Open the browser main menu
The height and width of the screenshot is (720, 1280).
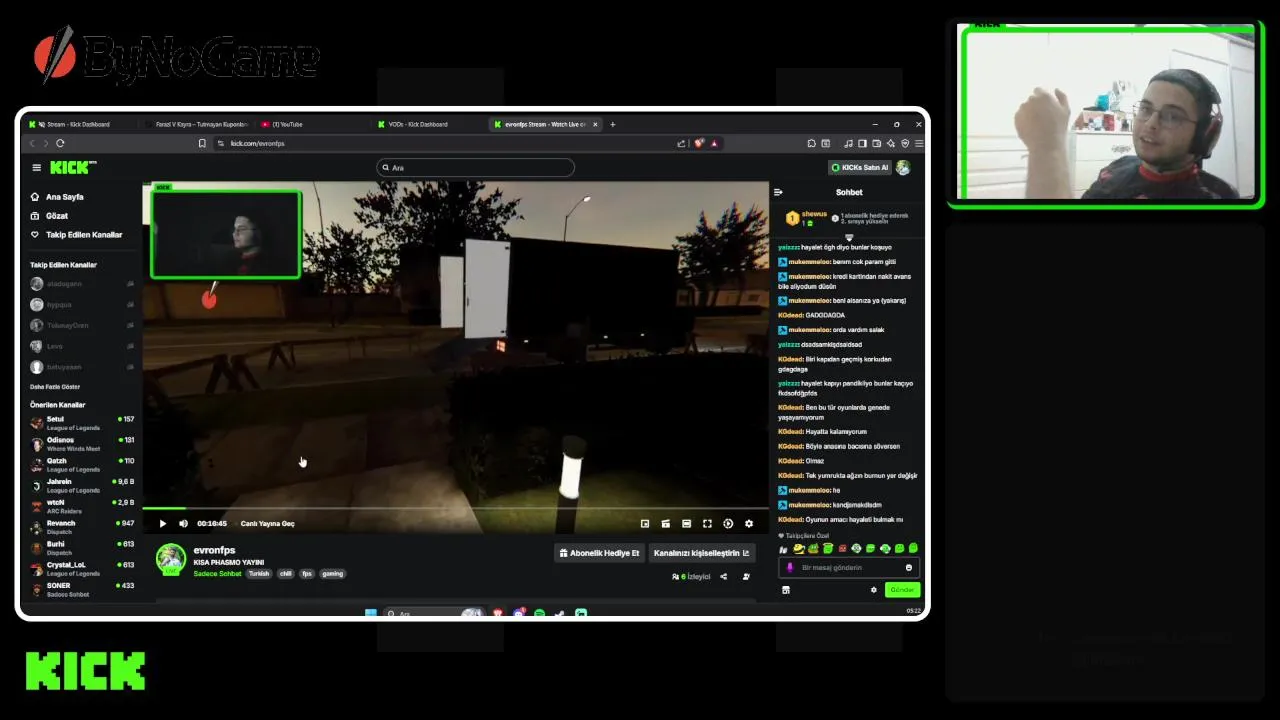[x=919, y=143]
